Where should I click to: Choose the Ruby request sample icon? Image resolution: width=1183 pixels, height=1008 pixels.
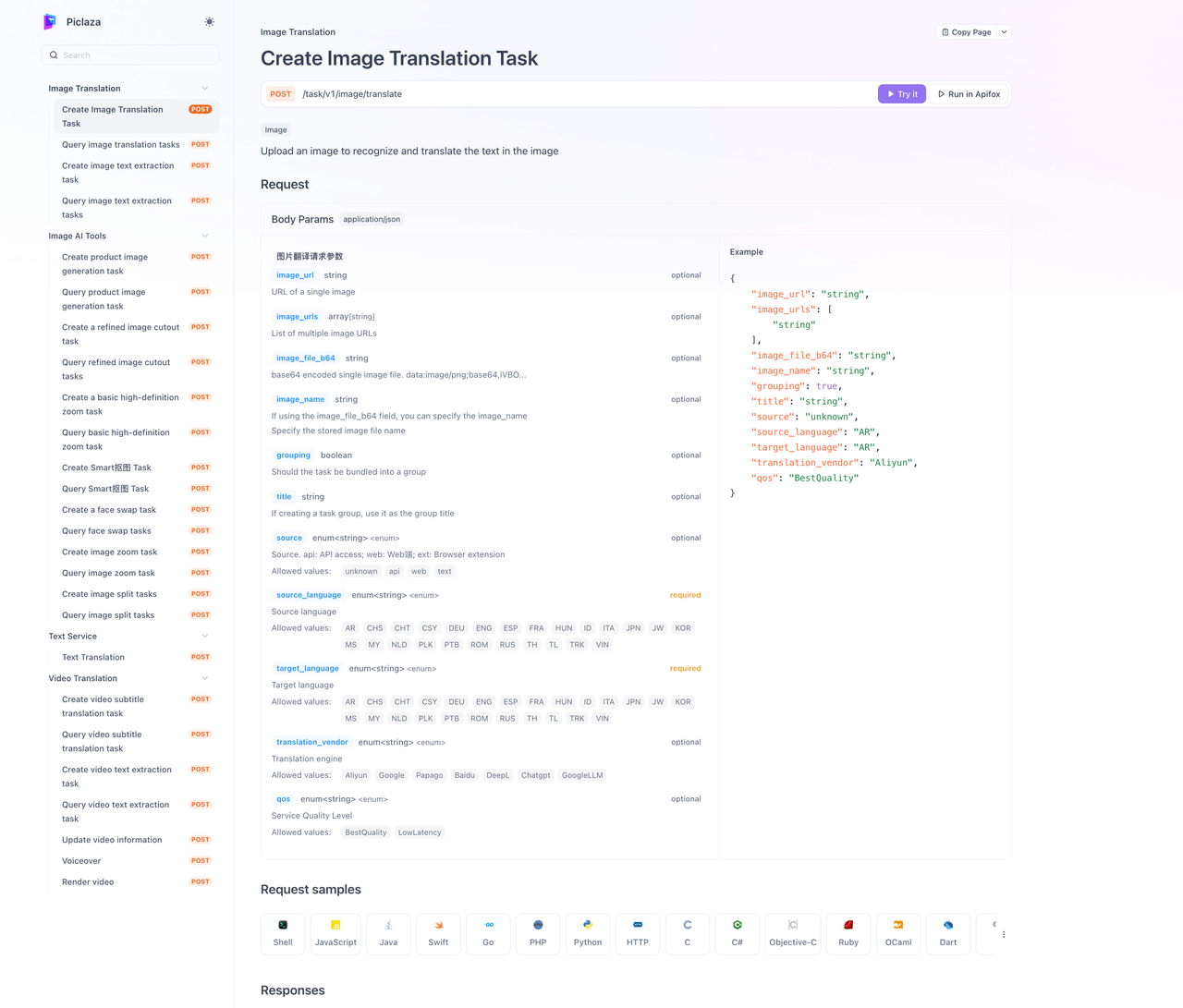tap(848, 925)
